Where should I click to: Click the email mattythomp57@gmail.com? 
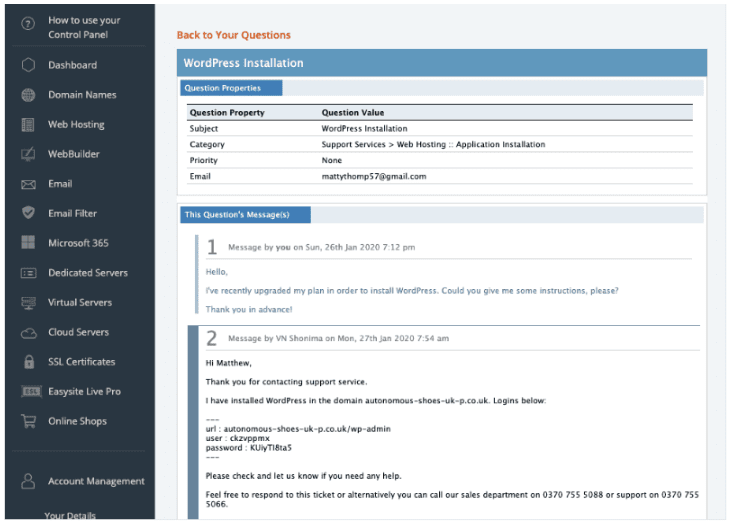coord(374,176)
